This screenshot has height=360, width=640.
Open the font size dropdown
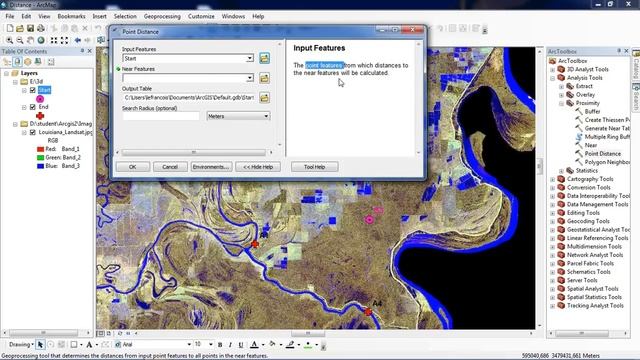pos(211,345)
